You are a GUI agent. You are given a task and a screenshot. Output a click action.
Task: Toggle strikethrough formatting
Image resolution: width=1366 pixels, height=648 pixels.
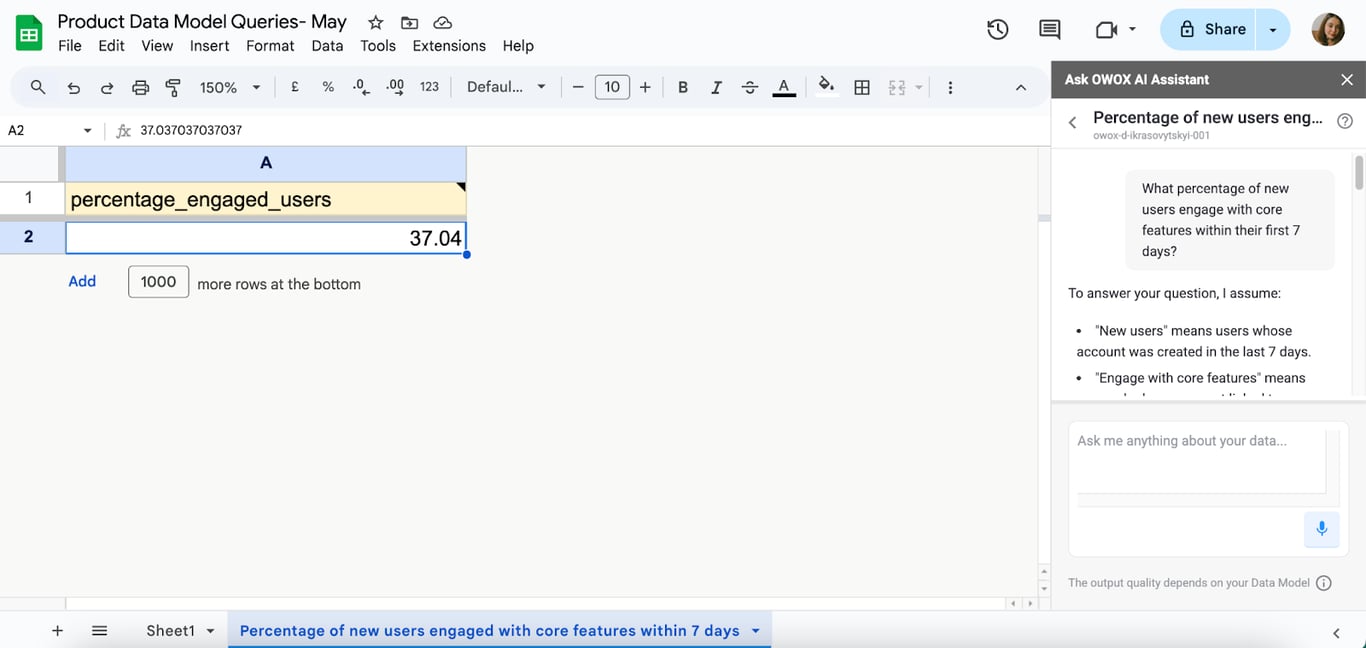click(x=750, y=87)
